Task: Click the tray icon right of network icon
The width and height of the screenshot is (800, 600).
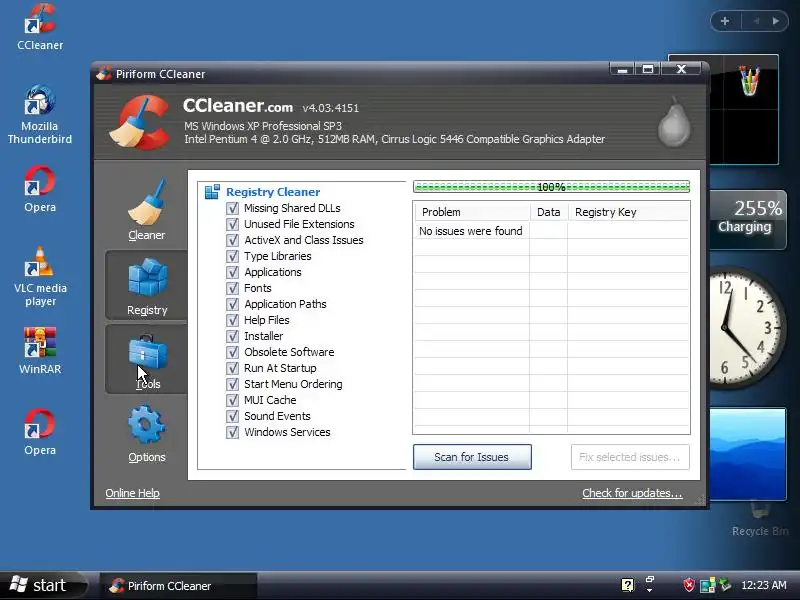Action: 725,584
